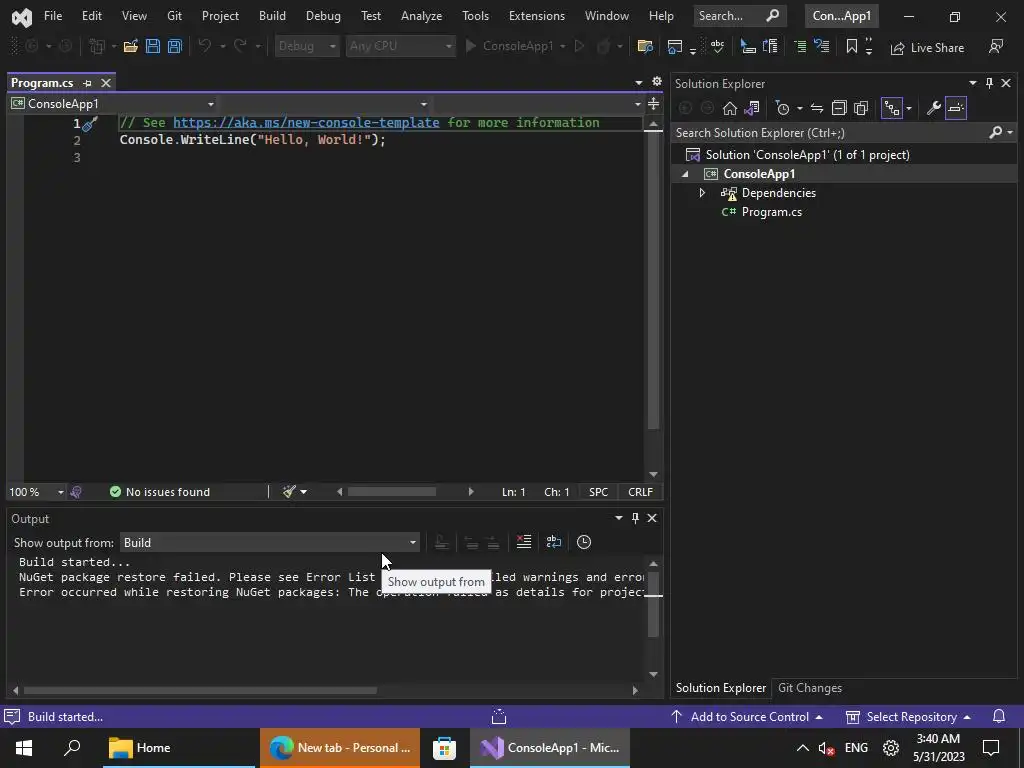Click the notifications bell in status bar

click(999, 717)
